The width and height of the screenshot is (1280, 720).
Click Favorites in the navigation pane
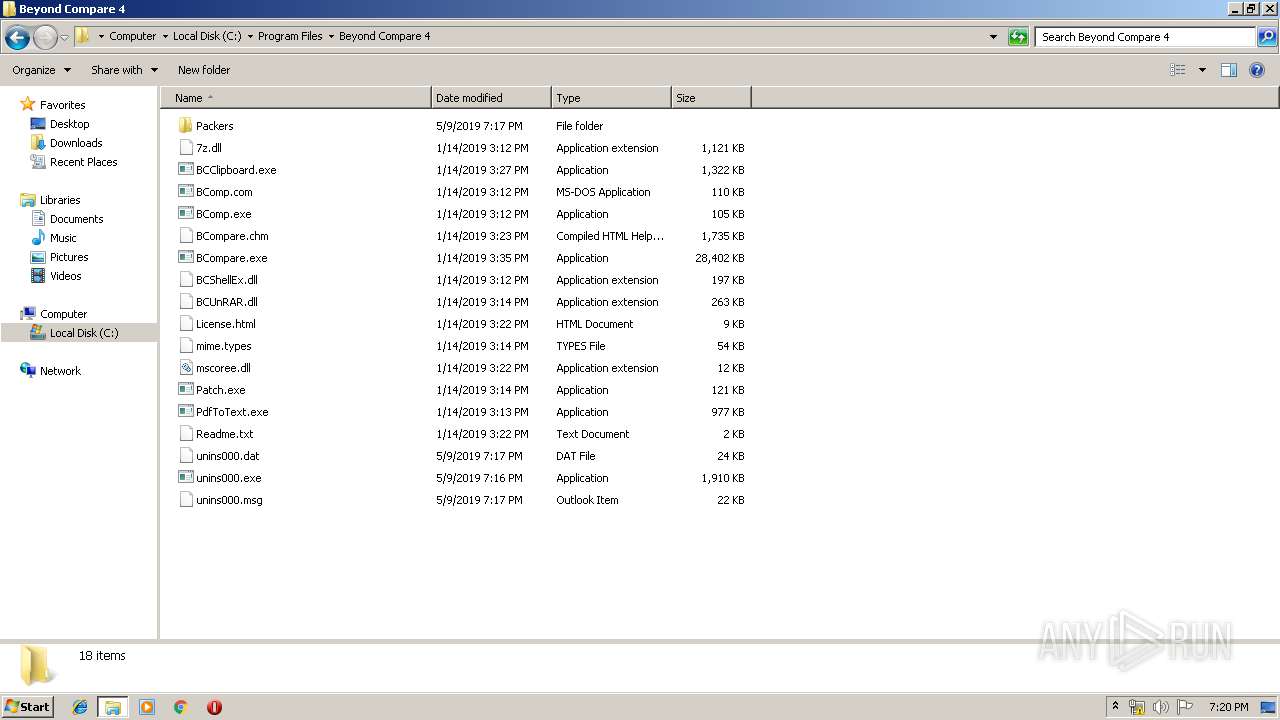tap(62, 105)
